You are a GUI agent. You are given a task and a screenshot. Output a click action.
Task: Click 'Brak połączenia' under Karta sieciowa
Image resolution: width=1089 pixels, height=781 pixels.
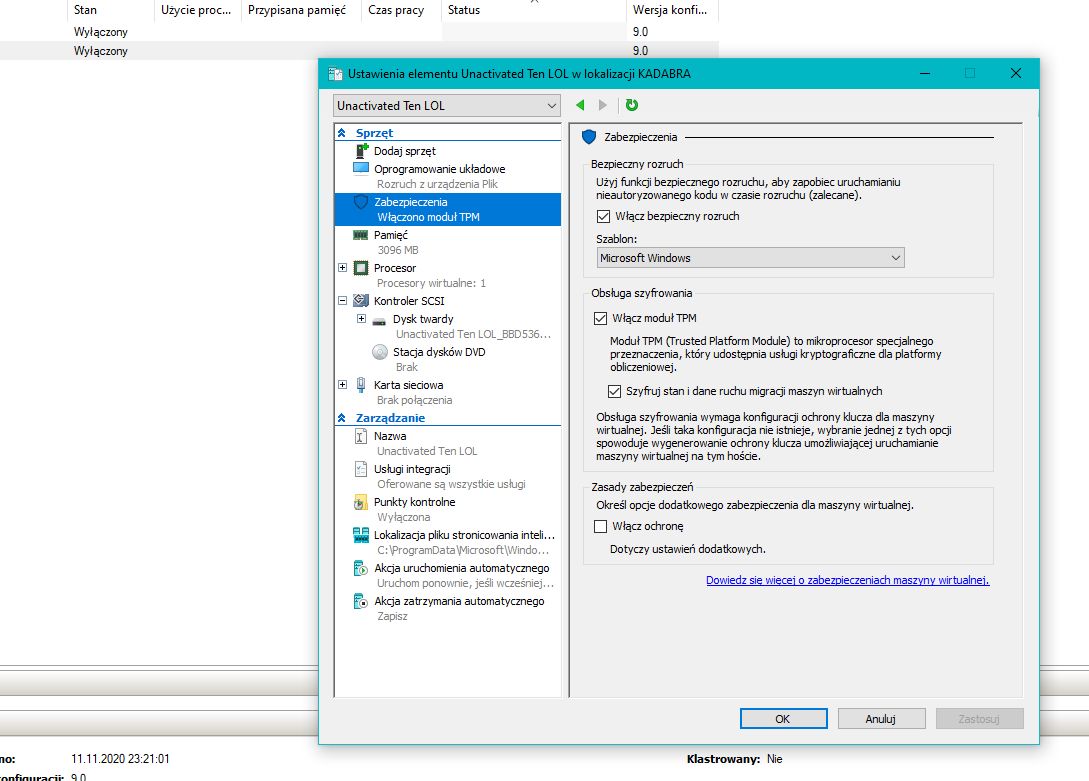coord(414,400)
